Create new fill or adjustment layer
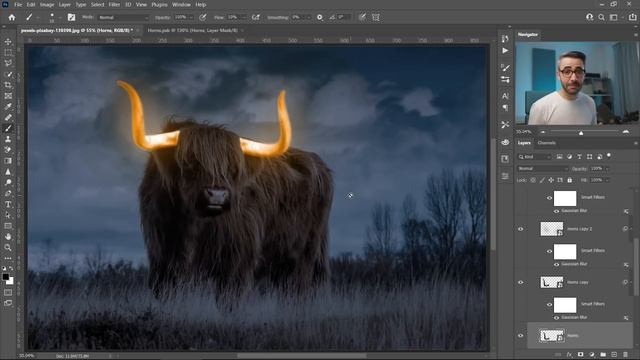 tap(592, 354)
